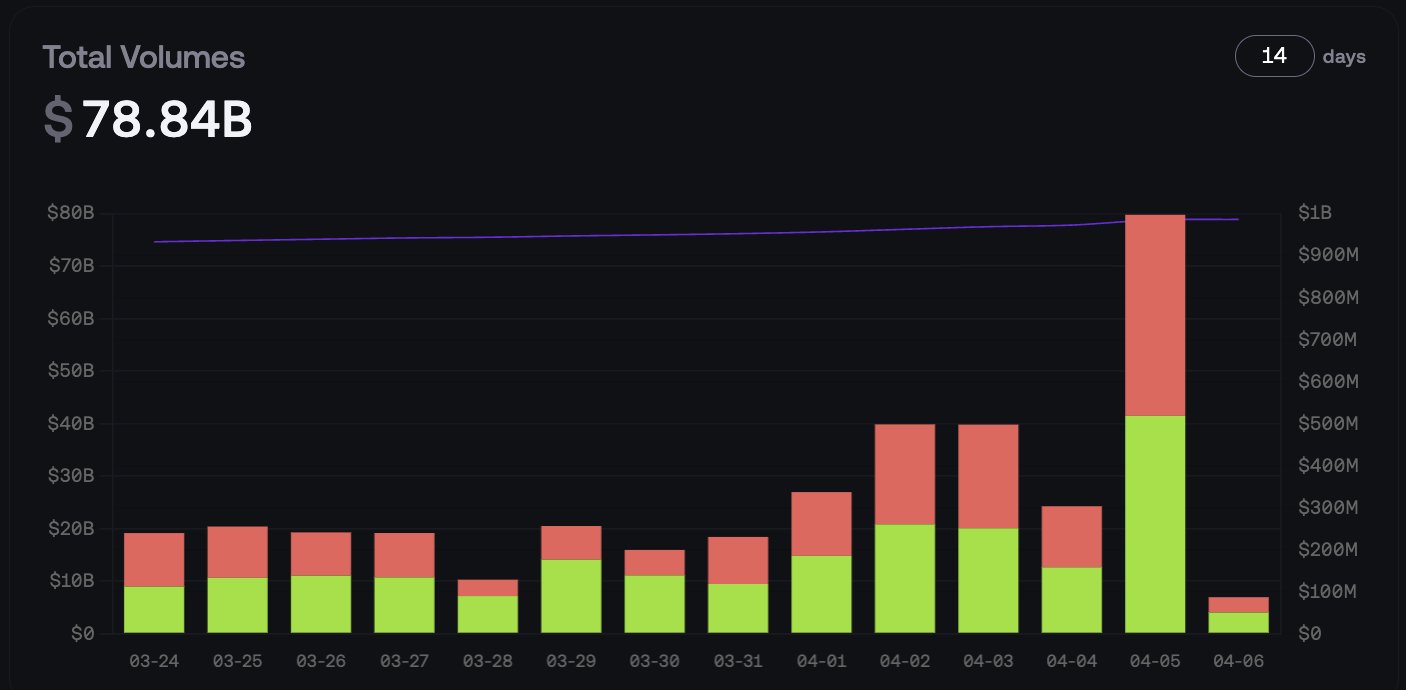This screenshot has width=1406, height=690.
Task: Click the green segment of the 04-02 bar
Action: coord(904,578)
